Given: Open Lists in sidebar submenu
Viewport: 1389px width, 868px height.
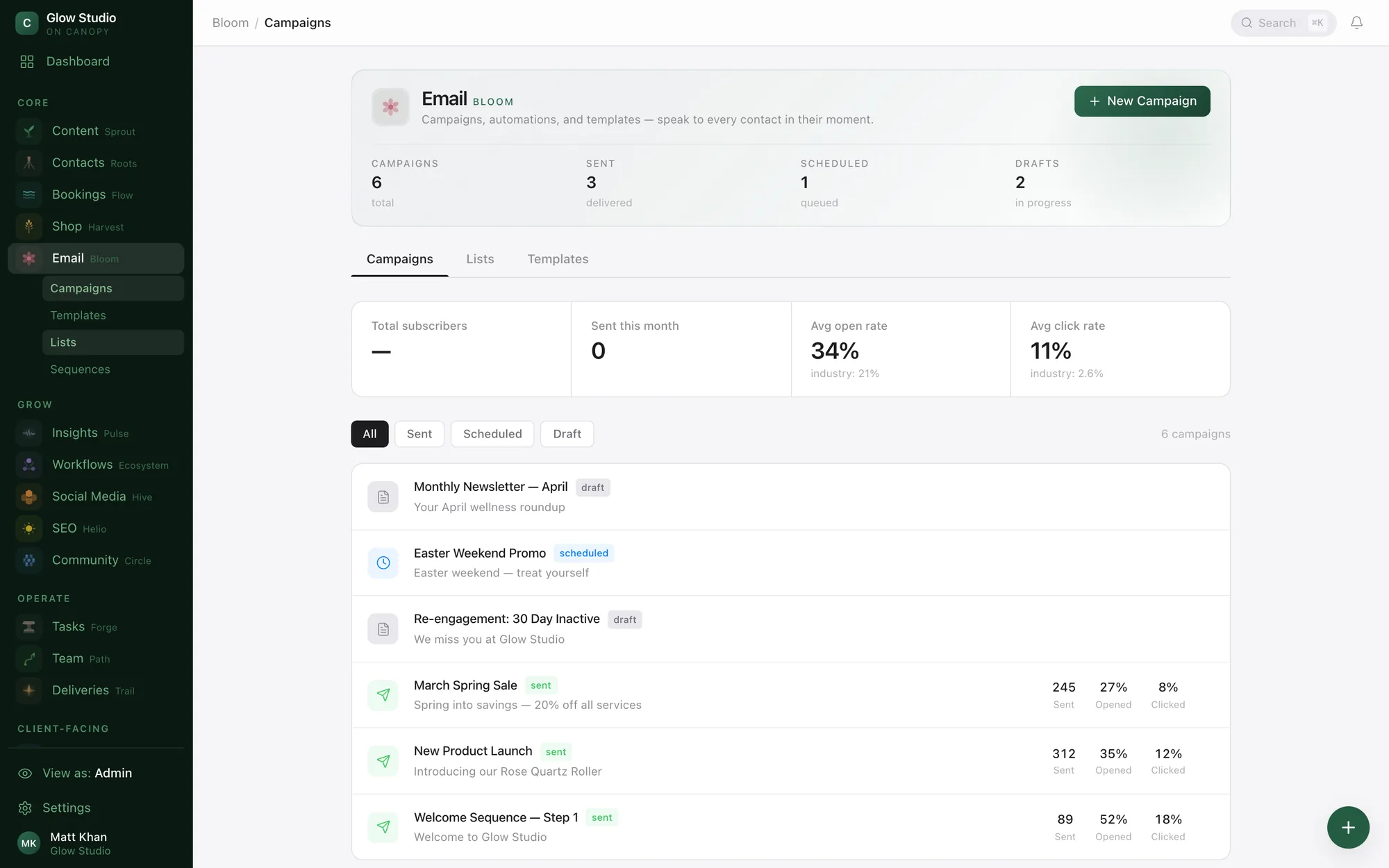Looking at the screenshot, I should pyautogui.click(x=113, y=342).
